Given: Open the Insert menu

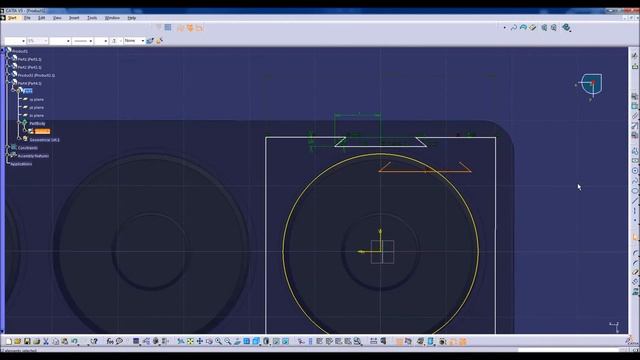Looking at the screenshot, I should [74, 18].
